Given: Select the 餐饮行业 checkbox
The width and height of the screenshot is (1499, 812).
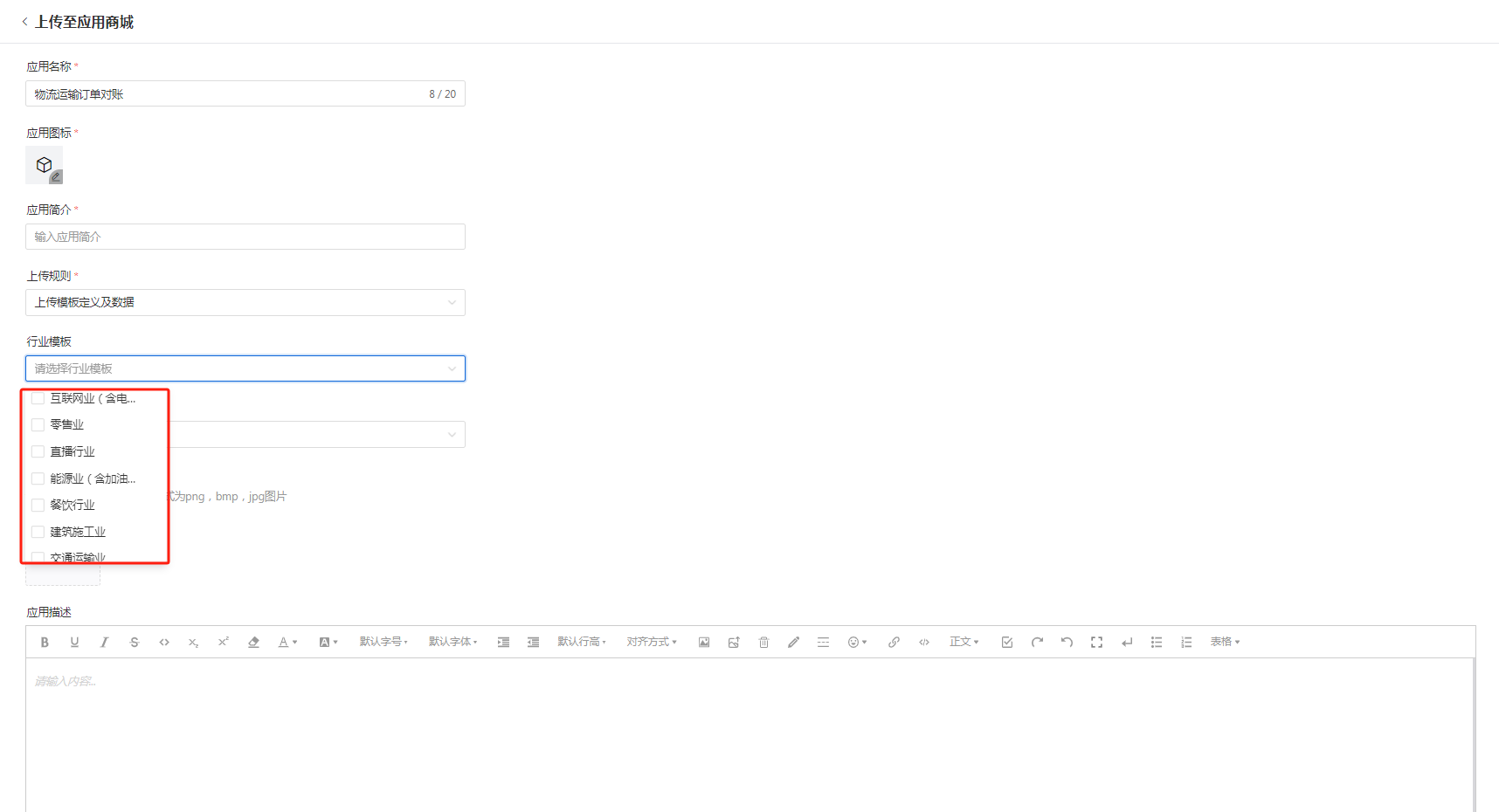Looking at the screenshot, I should click(38, 506).
